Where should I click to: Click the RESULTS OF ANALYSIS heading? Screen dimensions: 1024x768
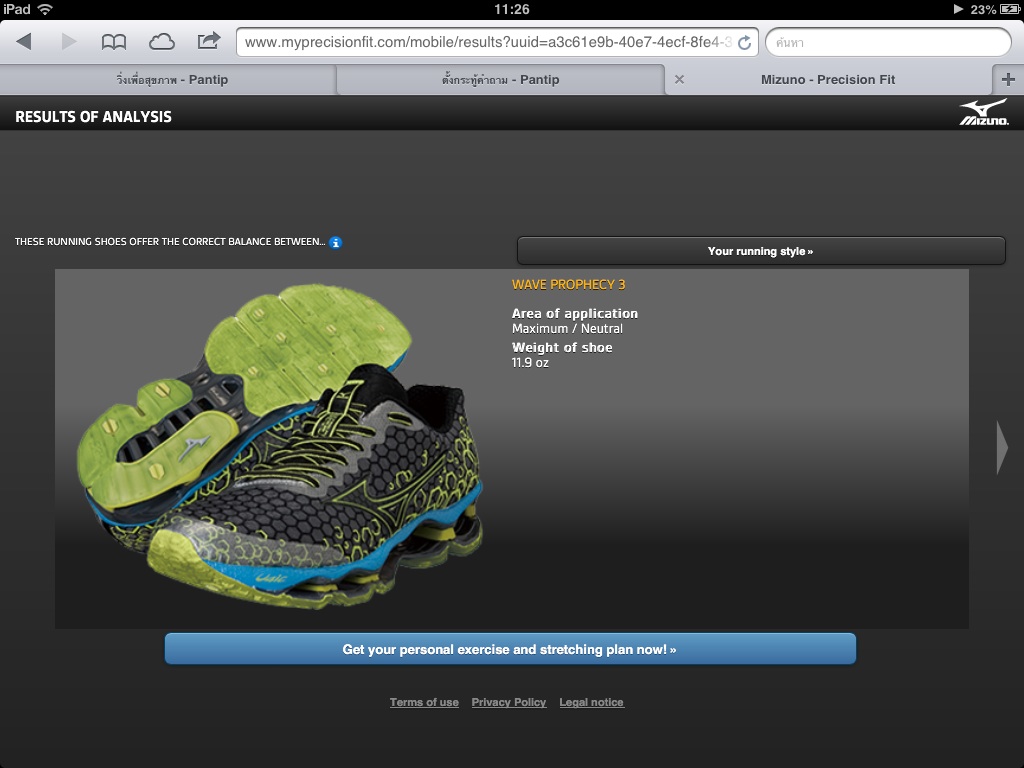(93, 117)
